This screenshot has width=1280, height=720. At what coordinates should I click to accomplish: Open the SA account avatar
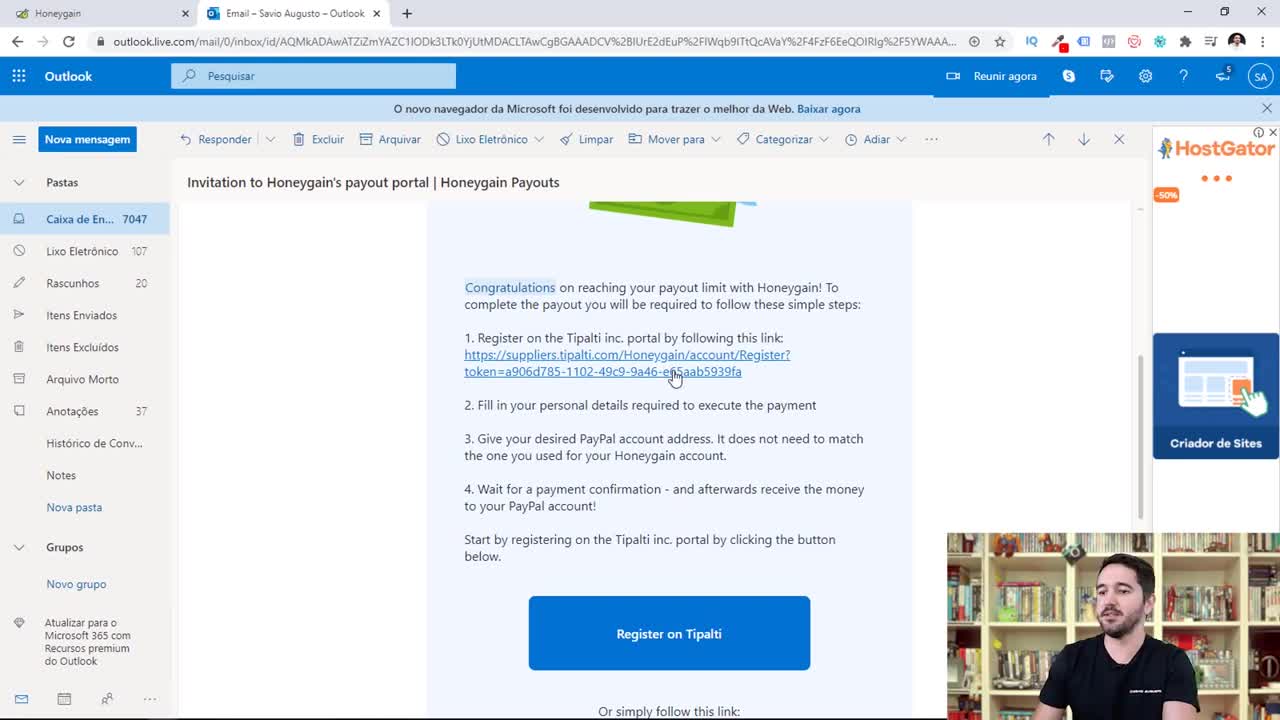[x=1260, y=76]
